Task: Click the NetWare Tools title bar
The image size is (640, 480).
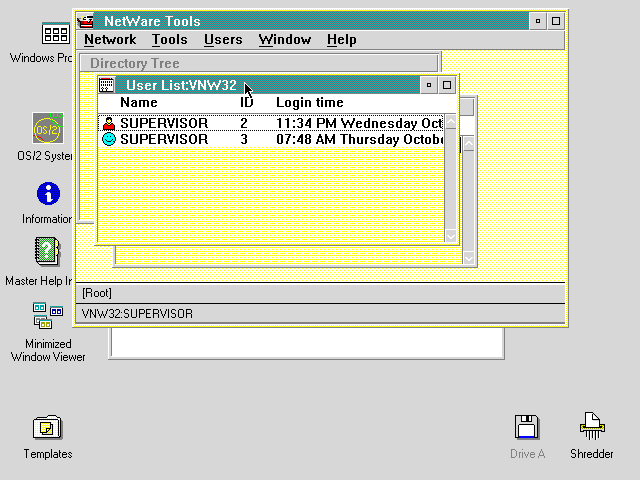Action: click(x=311, y=21)
